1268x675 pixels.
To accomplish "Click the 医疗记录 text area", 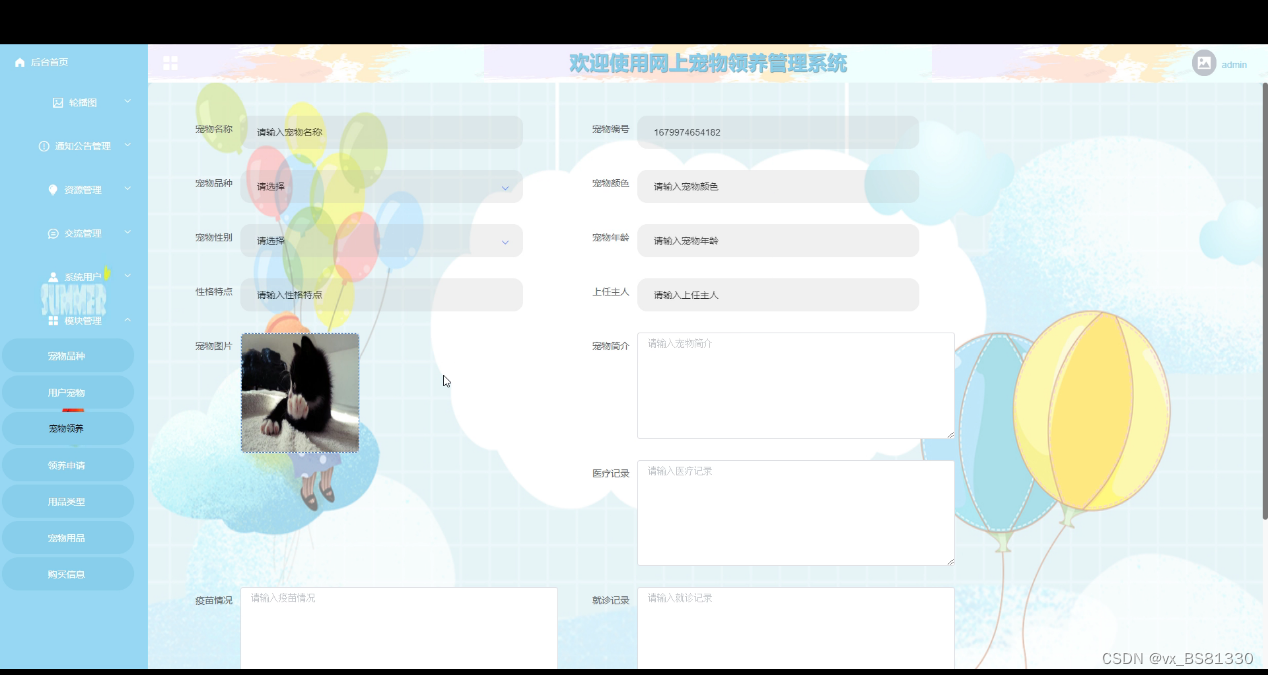I will point(796,513).
